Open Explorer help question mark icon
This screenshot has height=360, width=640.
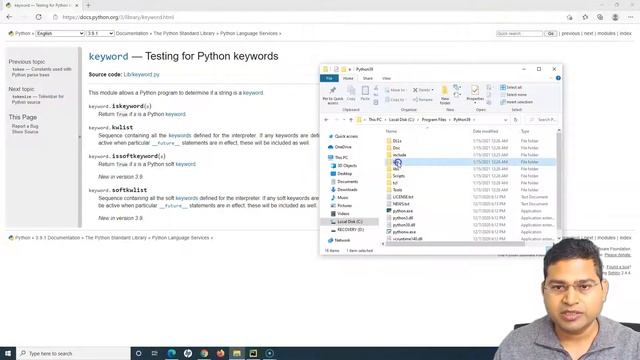pos(558,78)
